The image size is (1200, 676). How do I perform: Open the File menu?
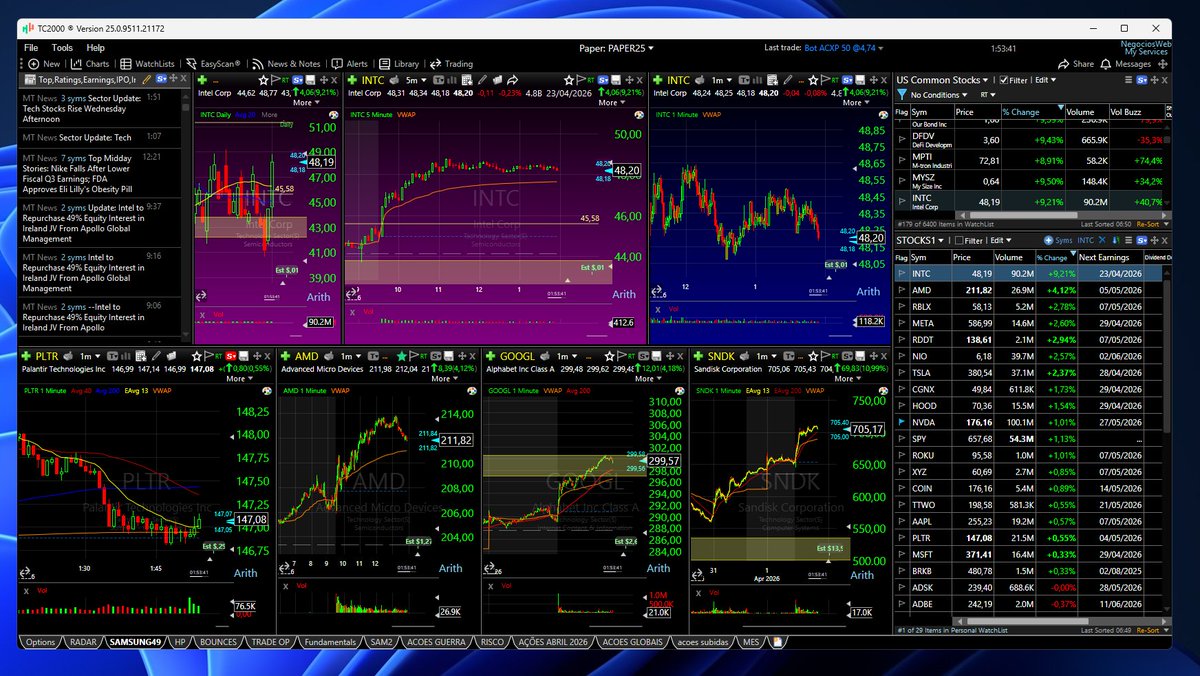(x=31, y=47)
